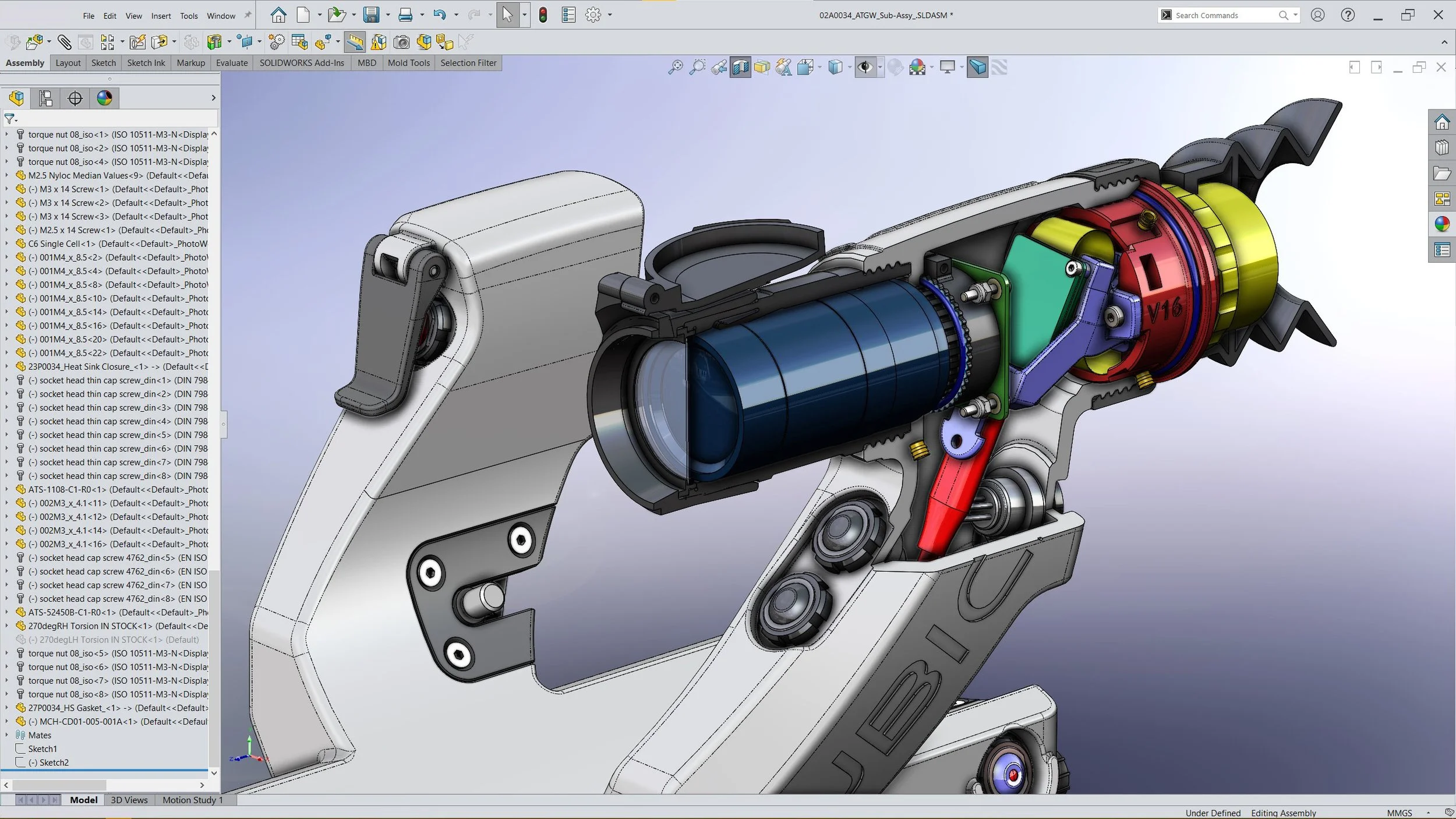Toggle the Hide/Show Items eye button
This screenshot has width=1456, height=819.
pos(865,68)
